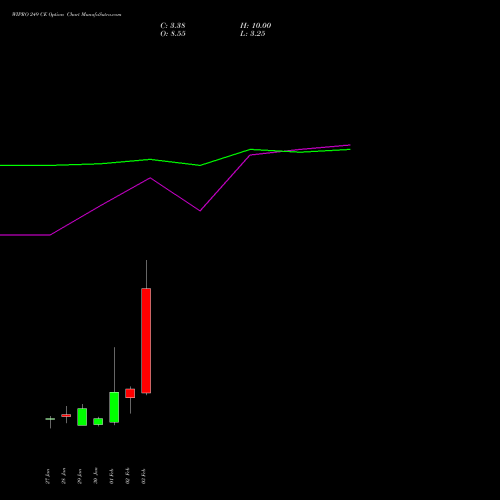Click the small red 28 Jan candlestick
The image size is (500, 500).
point(66,415)
